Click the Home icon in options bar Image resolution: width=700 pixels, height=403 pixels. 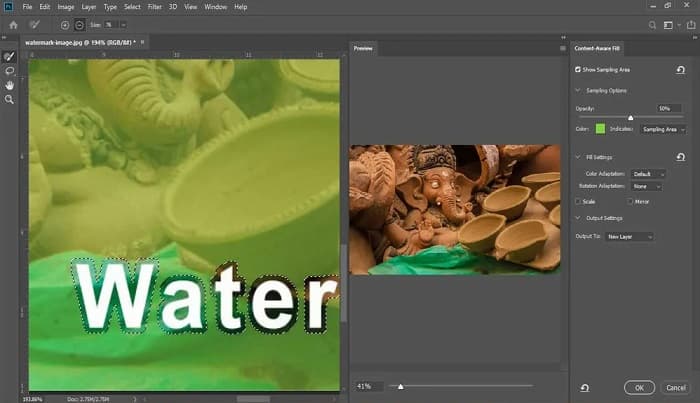13,25
